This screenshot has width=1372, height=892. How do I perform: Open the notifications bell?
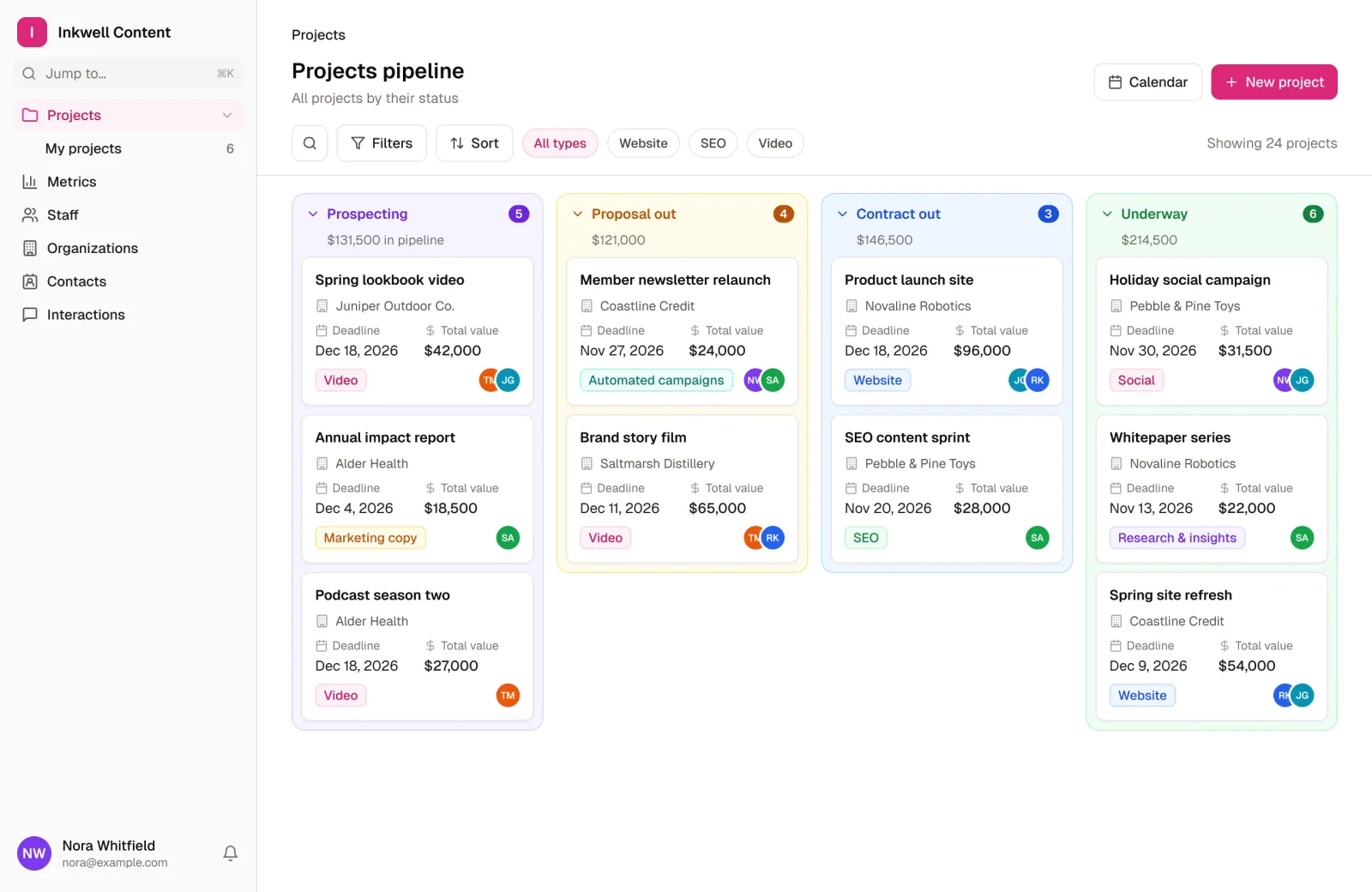[231, 853]
